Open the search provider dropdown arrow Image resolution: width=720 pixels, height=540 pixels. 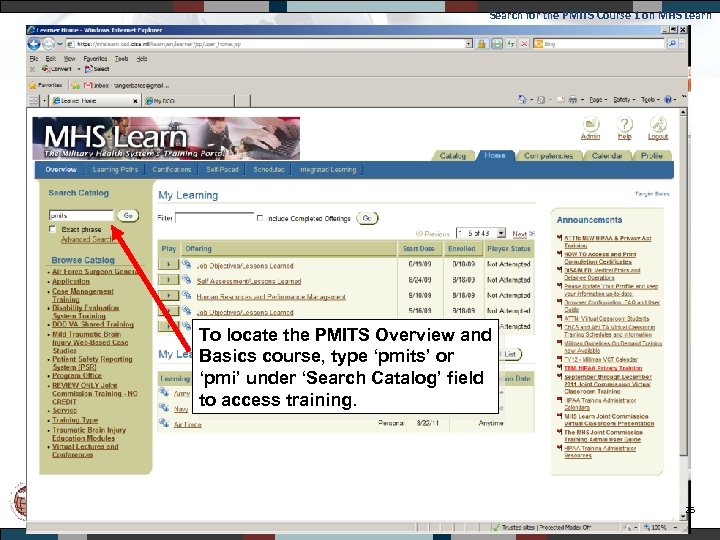click(682, 44)
